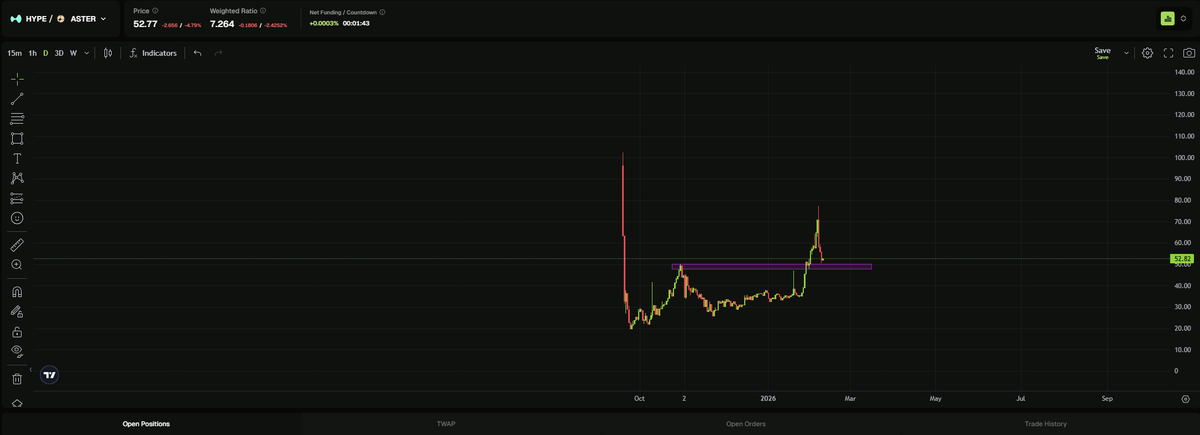Click the 100.00 price axis label
The image size is (1200, 435).
point(1184,158)
